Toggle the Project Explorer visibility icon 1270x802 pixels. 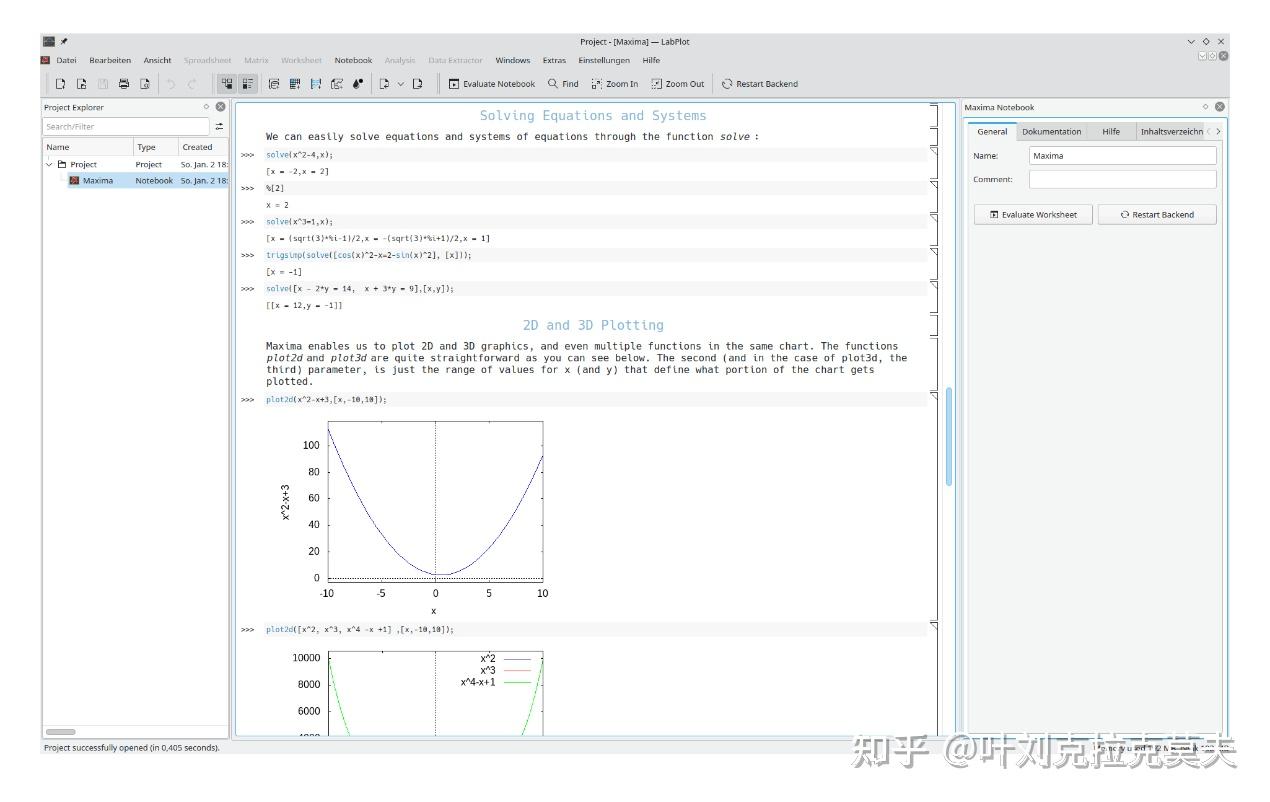(x=228, y=84)
